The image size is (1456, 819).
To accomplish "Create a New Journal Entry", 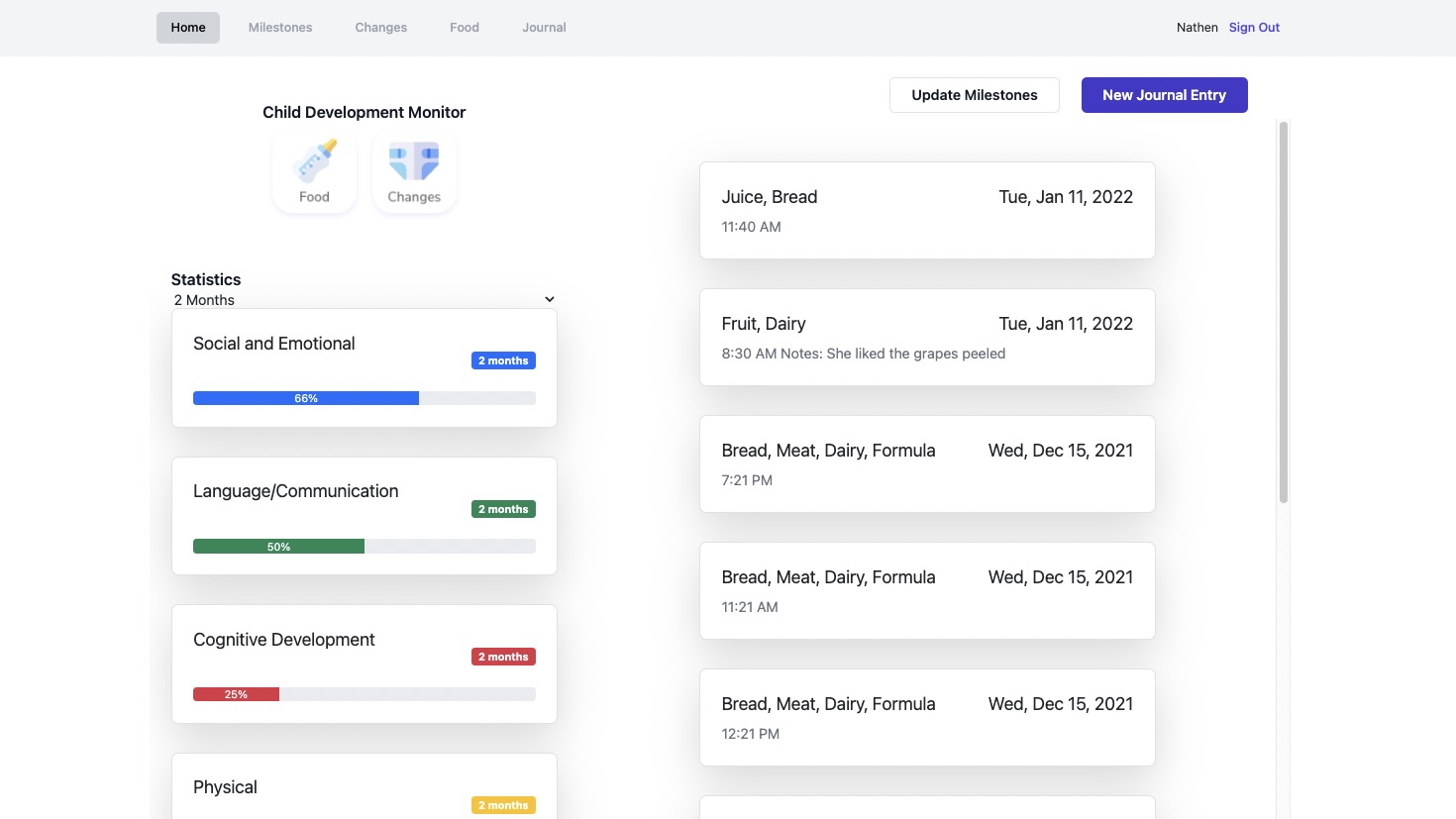I will (x=1164, y=95).
